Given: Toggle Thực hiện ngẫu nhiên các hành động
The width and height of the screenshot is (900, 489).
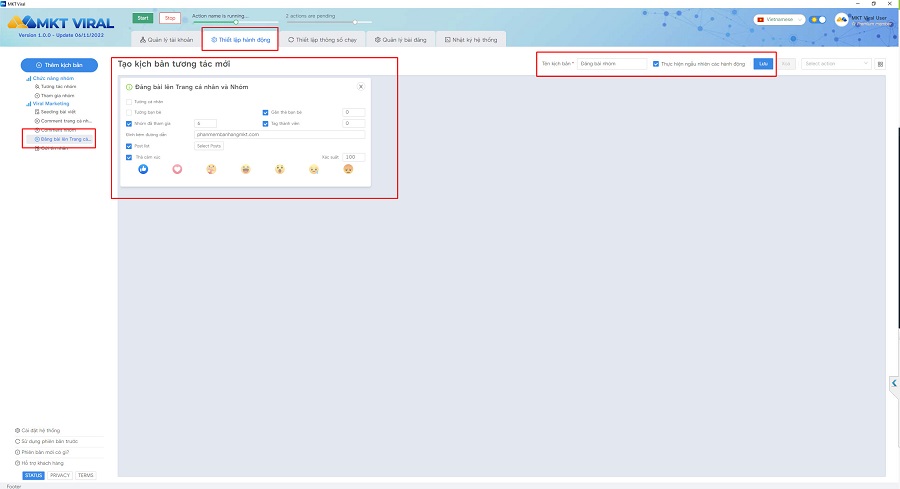Looking at the screenshot, I should 655,64.
